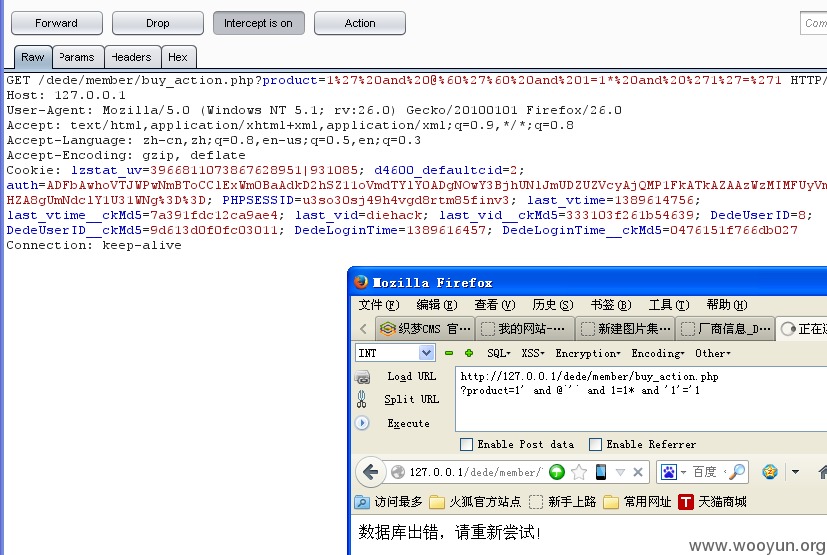Click the red T Tmall bookmark icon
Screen dimensions: 827x555
click(686, 502)
